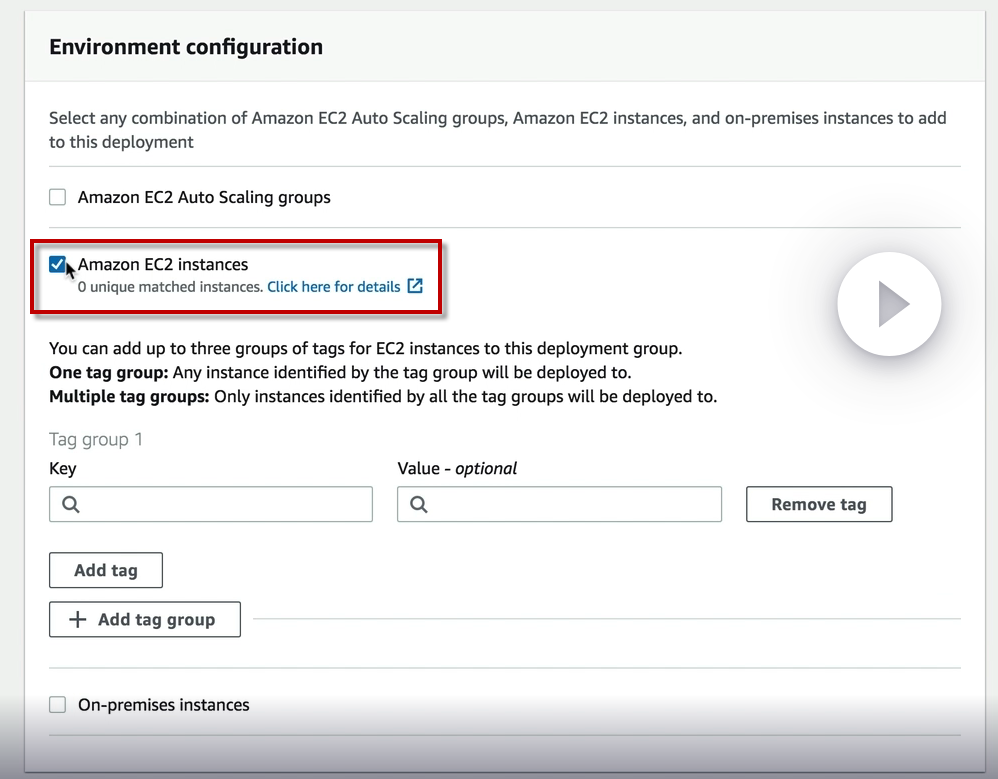This screenshot has height=779, width=998.
Task: Uncheck the Amazon EC2 instances checkbox
Action: point(58,265)
